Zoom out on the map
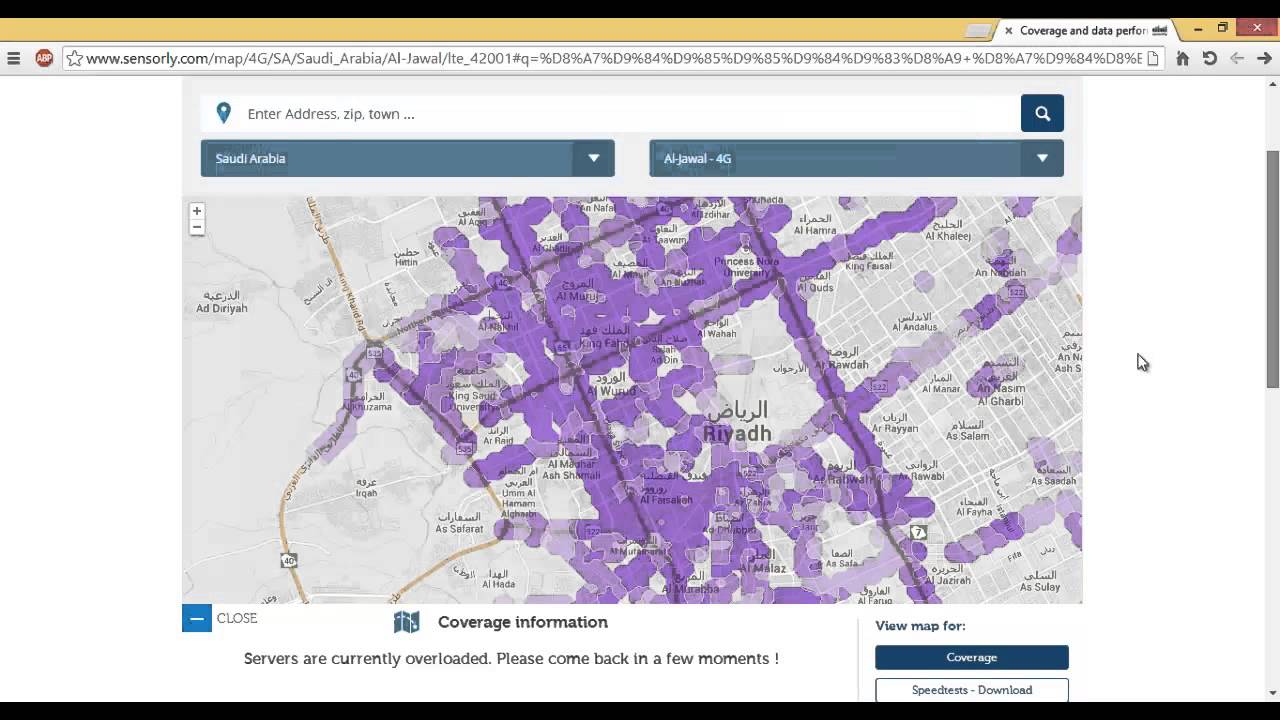1280x720 pixels. [197, 227]
